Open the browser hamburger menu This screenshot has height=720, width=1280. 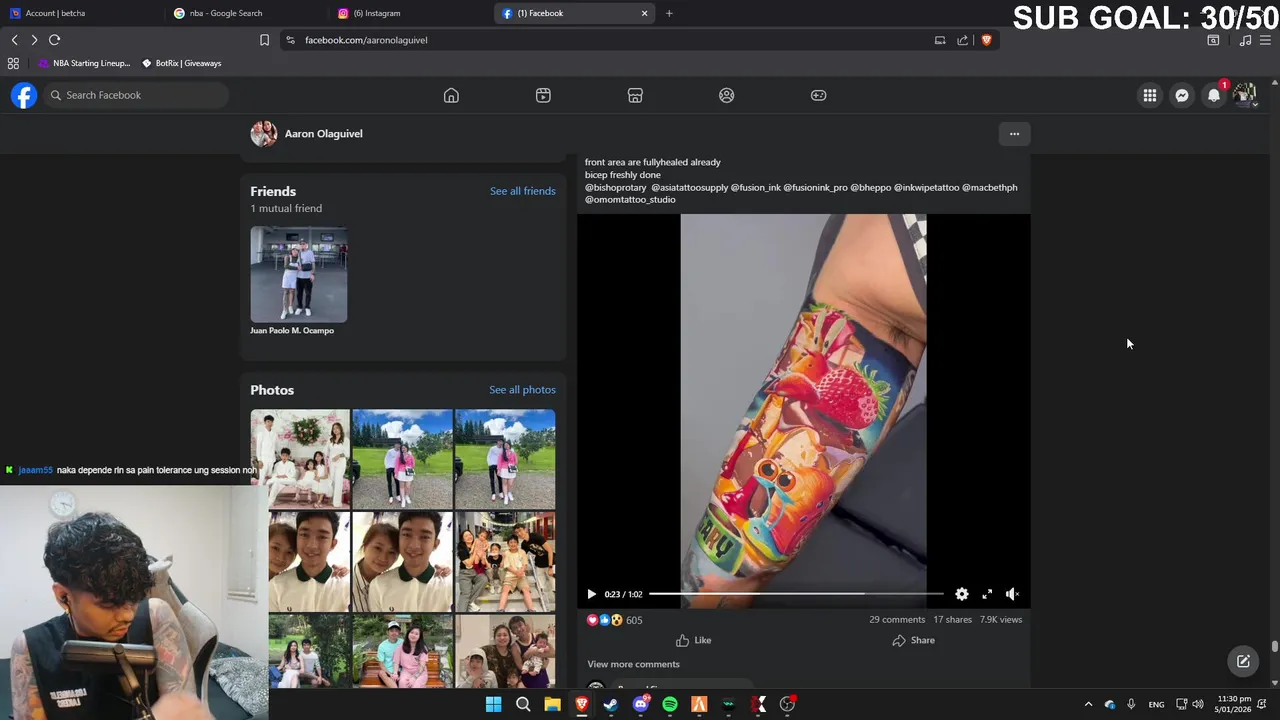1267,40
